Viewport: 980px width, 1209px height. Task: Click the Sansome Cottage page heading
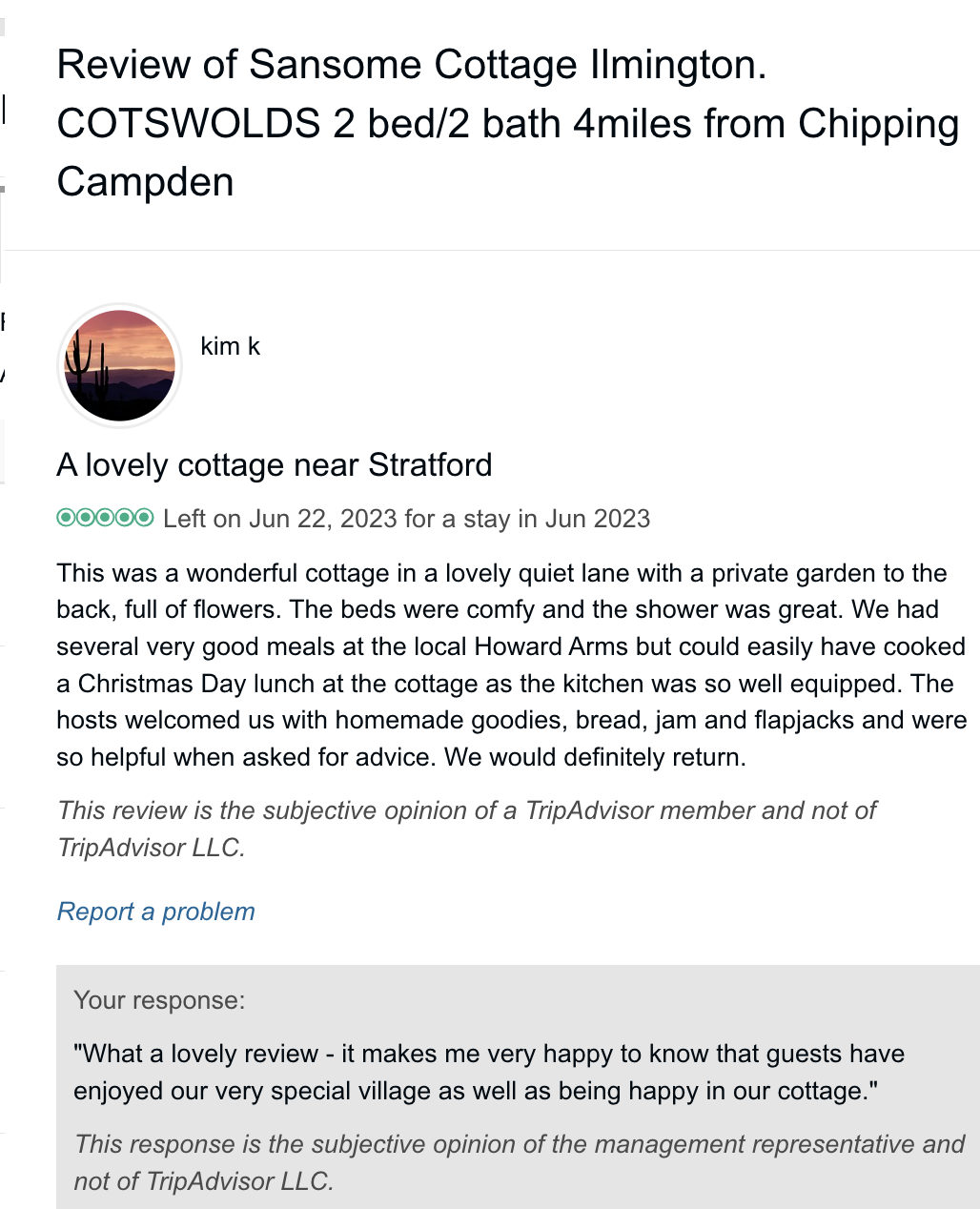412,65
